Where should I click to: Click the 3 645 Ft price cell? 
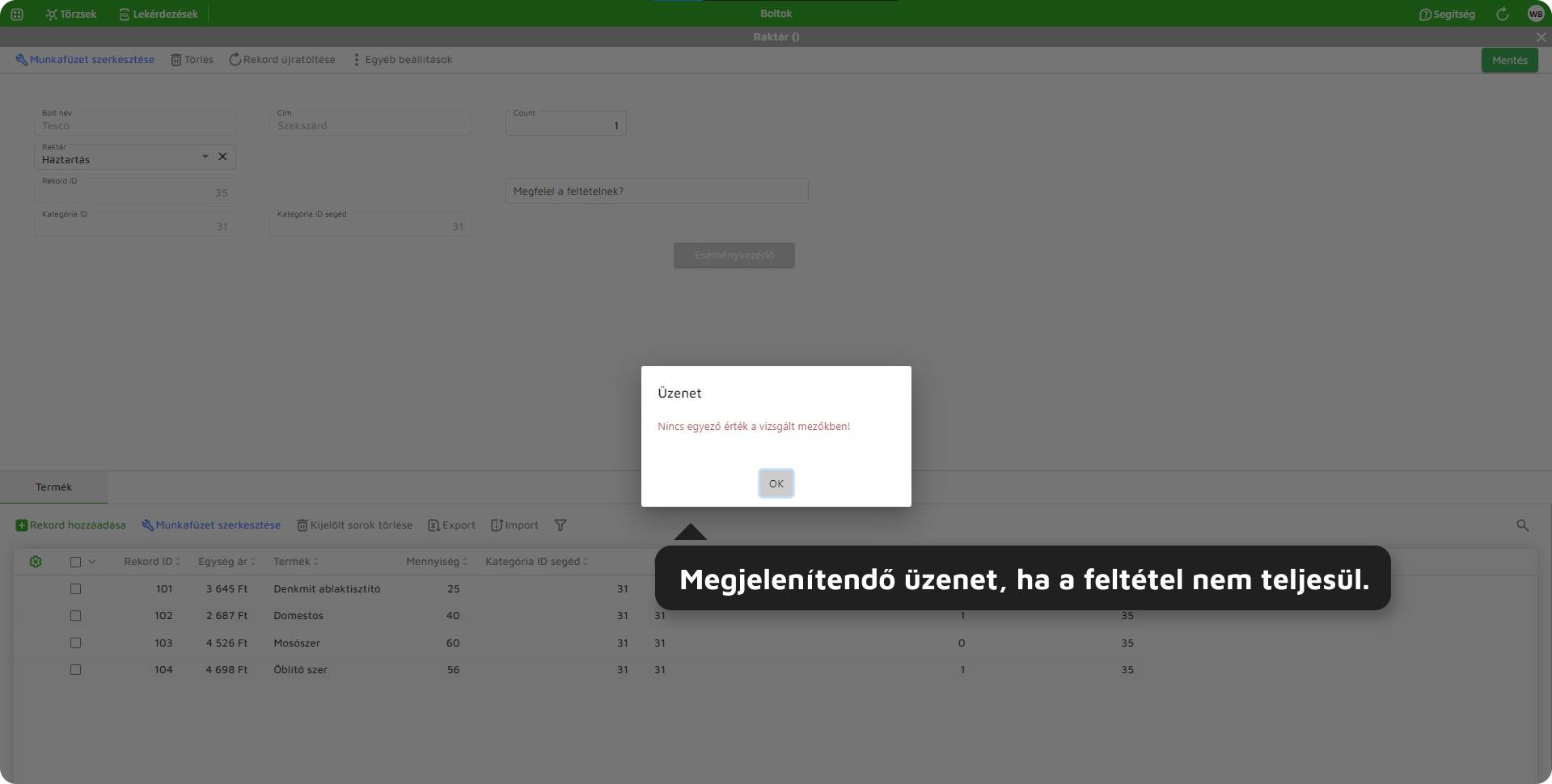click(x=226, y=589)
